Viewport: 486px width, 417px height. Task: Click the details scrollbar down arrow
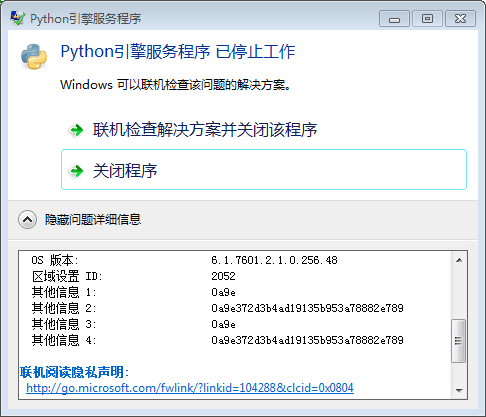point(459,390)
